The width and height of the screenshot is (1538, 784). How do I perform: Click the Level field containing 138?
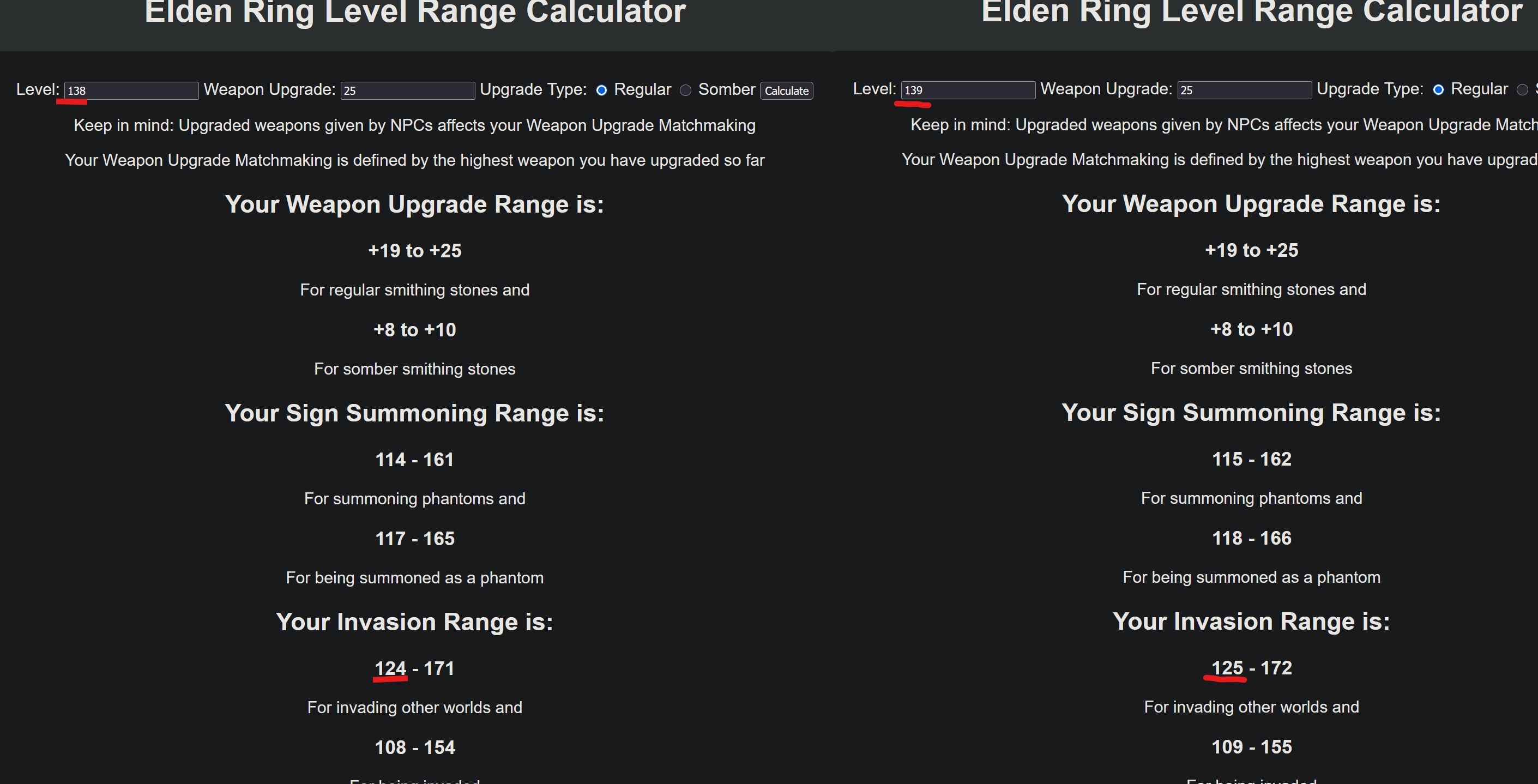point(131,91)
